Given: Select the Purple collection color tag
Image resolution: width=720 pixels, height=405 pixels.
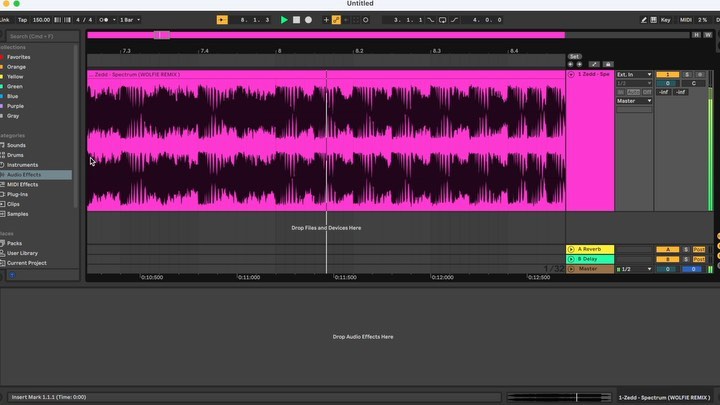Looking at the screenshot, I should point(16,106).
